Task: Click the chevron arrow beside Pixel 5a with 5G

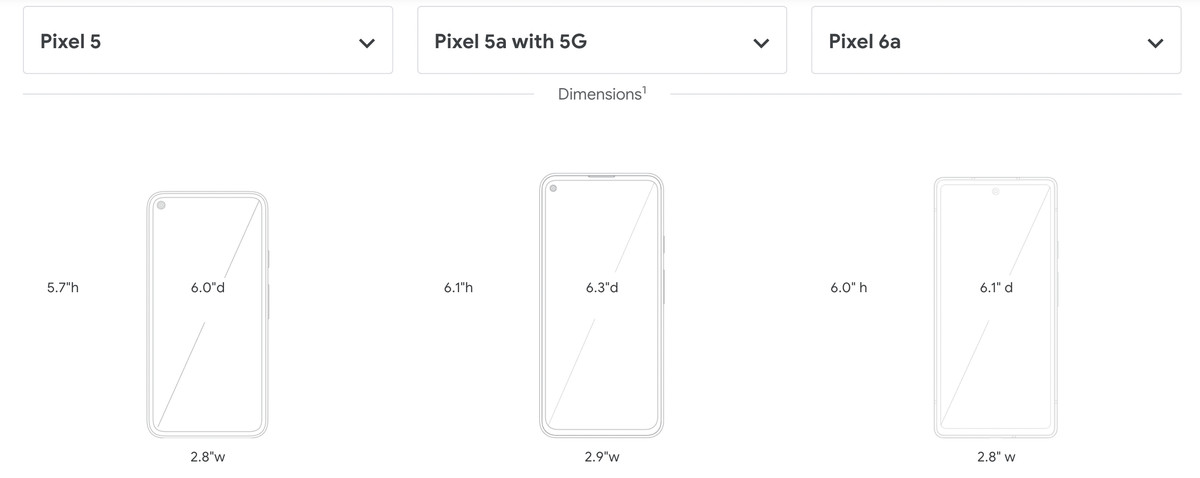Action: pos(761,43)
